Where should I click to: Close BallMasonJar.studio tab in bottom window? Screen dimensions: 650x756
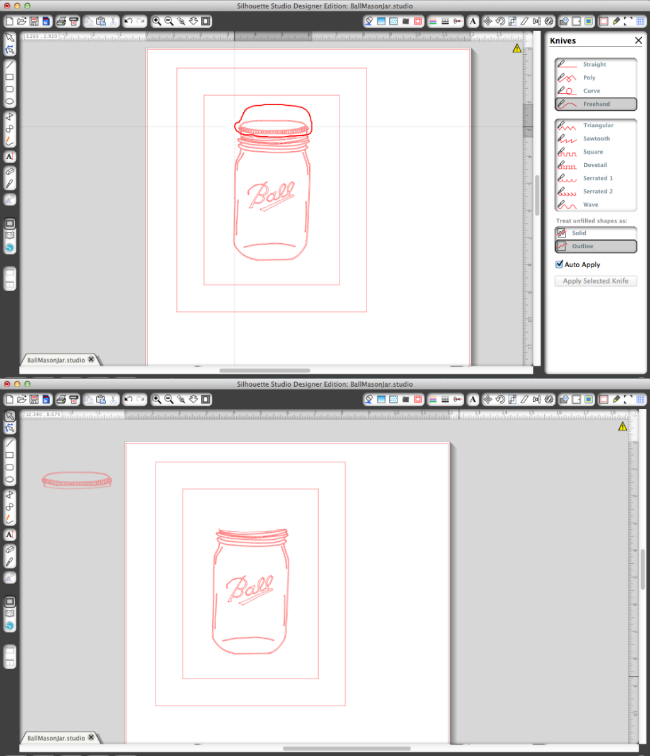tap(91, 737)
